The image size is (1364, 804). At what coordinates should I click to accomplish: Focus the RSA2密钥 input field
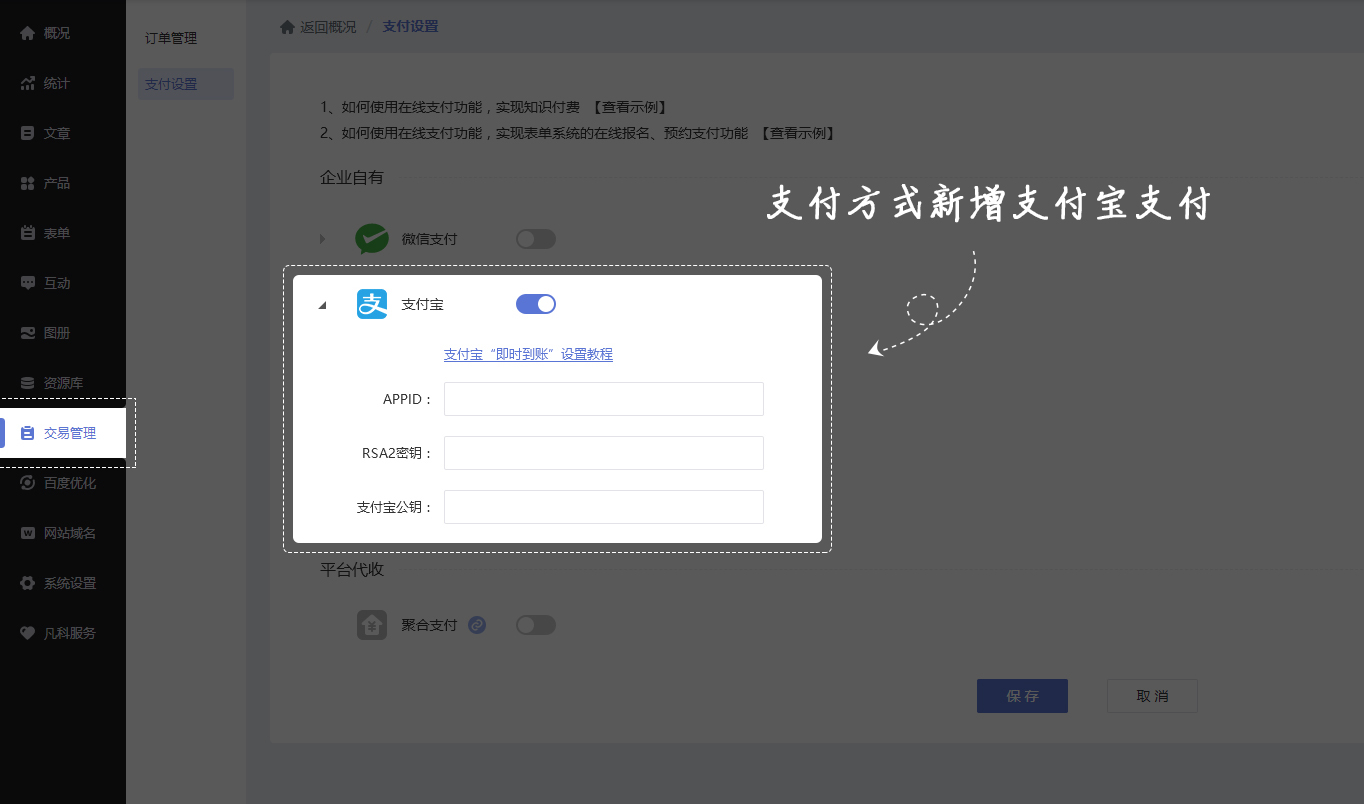pos(604,453)
